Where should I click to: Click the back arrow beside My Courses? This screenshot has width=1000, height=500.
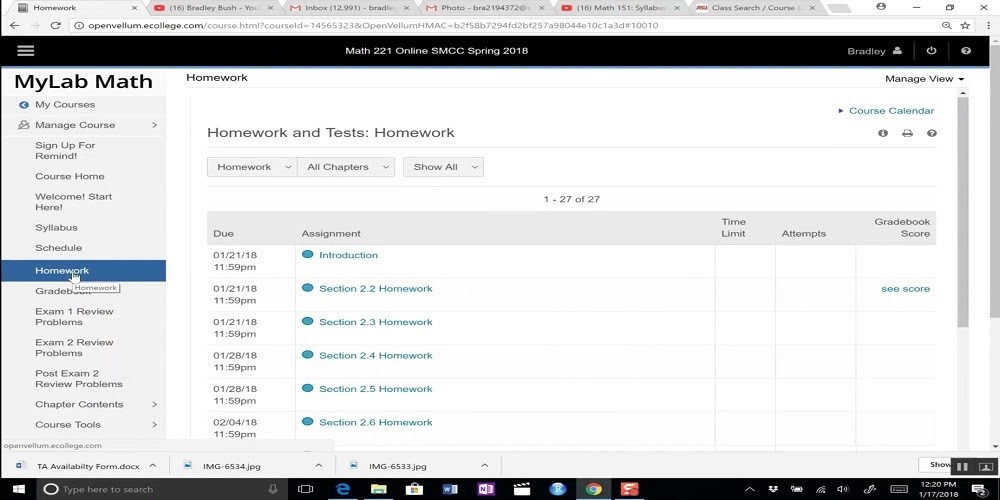click(x=24, y=105)
